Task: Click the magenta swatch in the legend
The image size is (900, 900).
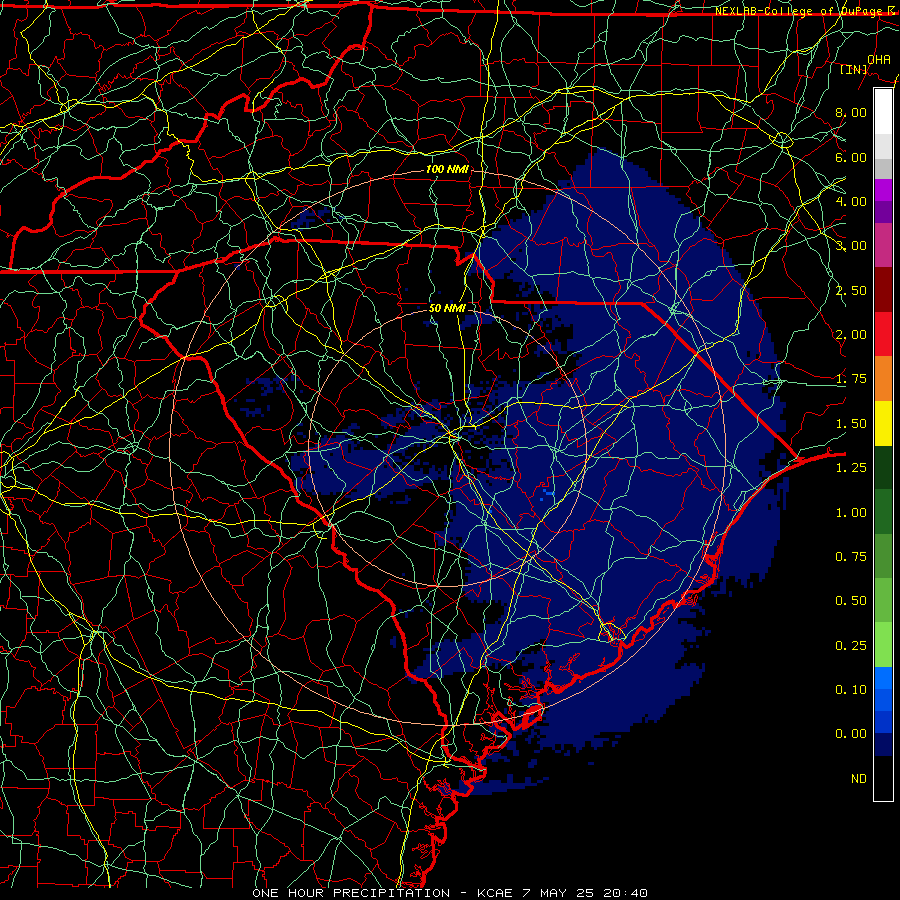Action: pos(883,190)
